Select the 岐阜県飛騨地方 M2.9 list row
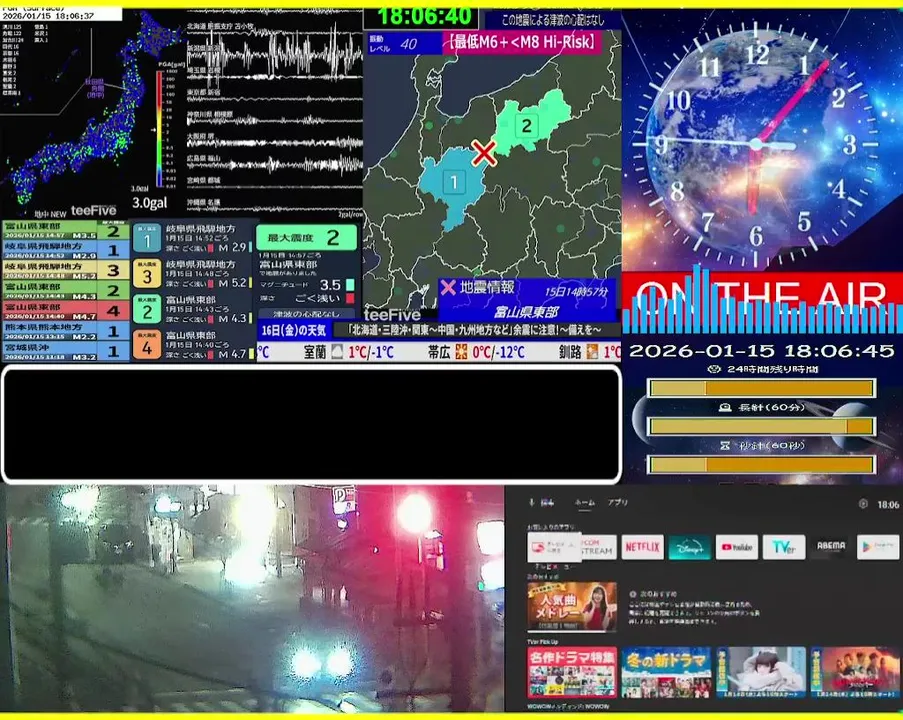Image resolution: width=903 pixels, height=720 pixels. [x=66, y=250]
